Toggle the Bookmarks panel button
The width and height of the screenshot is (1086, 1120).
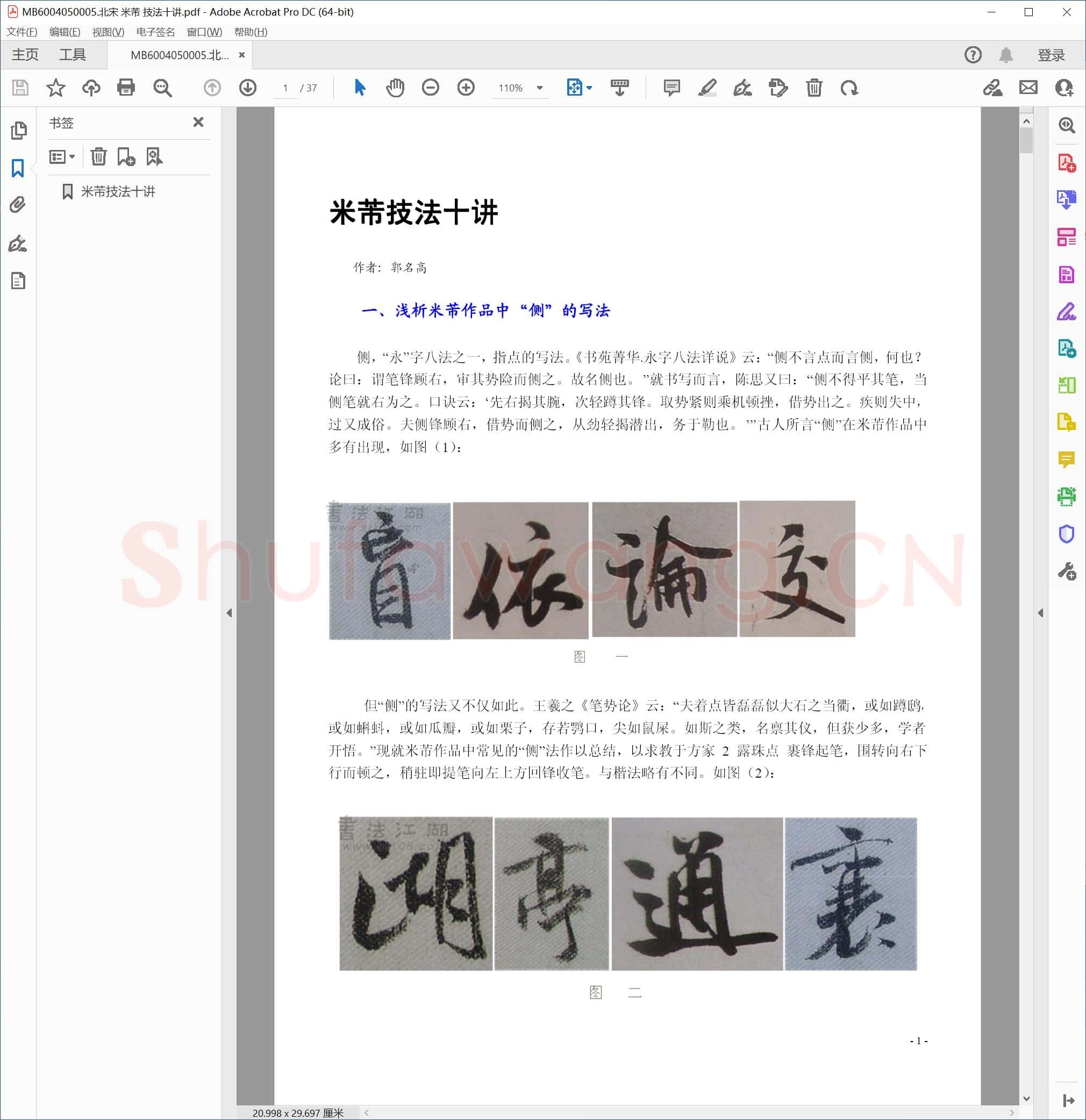pyautogui.click(x=18, y=168)
